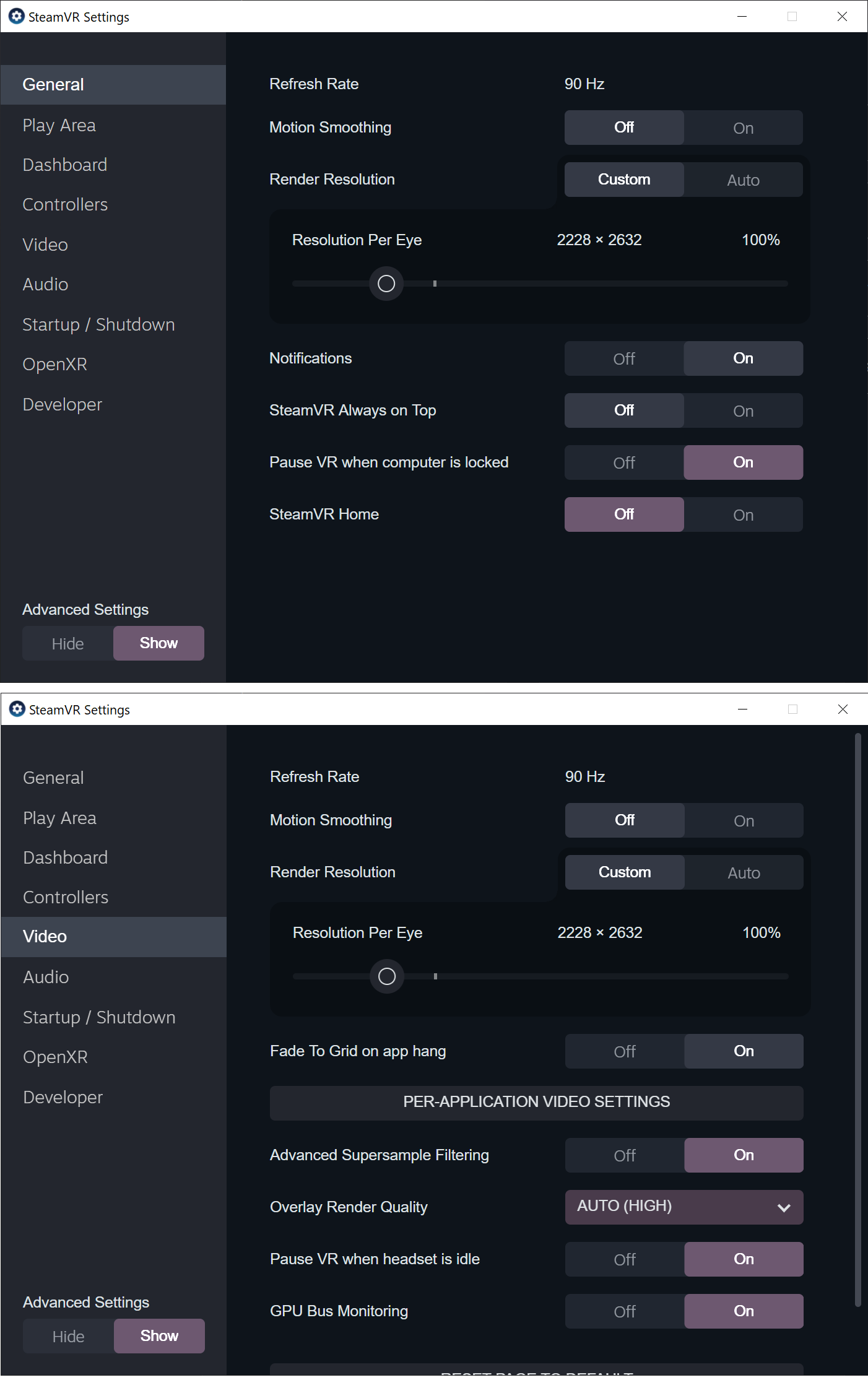This screenshot has width=868, height=1393.
Task: Click the SteamVR logo icon in bottom window title bar
Action: (x=17, y=709)
